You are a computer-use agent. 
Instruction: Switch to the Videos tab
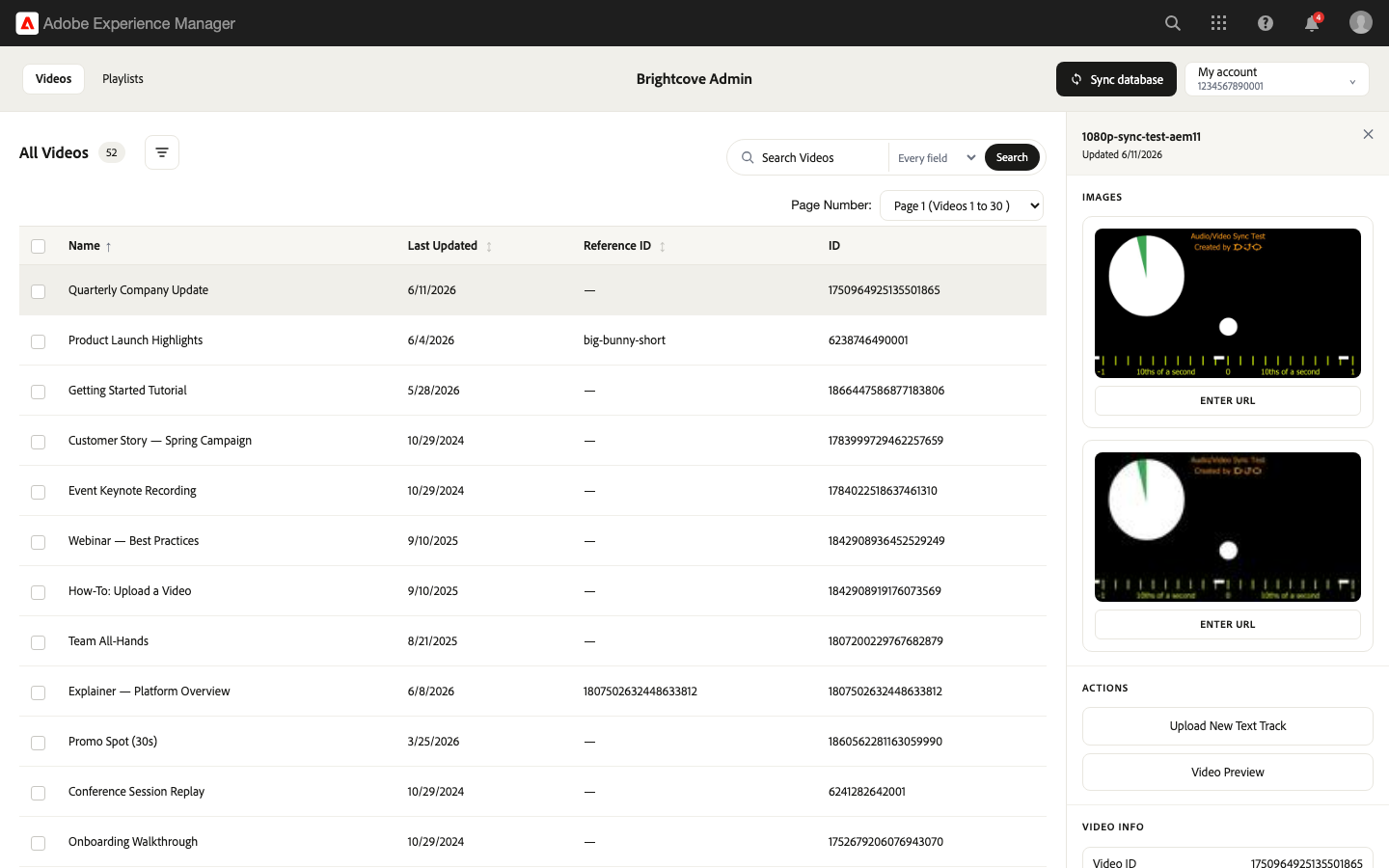coord(54,79)
